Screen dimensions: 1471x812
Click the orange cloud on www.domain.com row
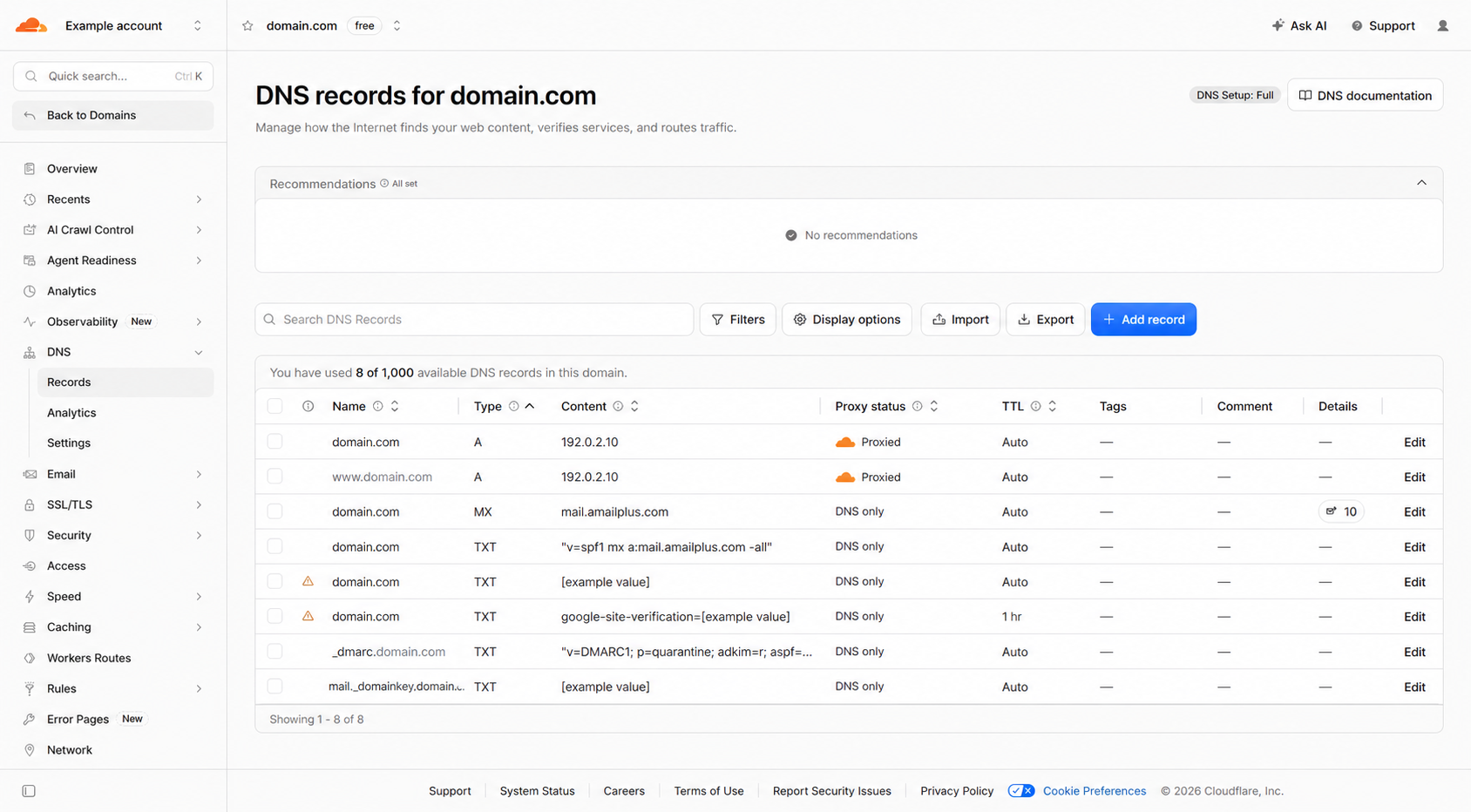point(844,477)
